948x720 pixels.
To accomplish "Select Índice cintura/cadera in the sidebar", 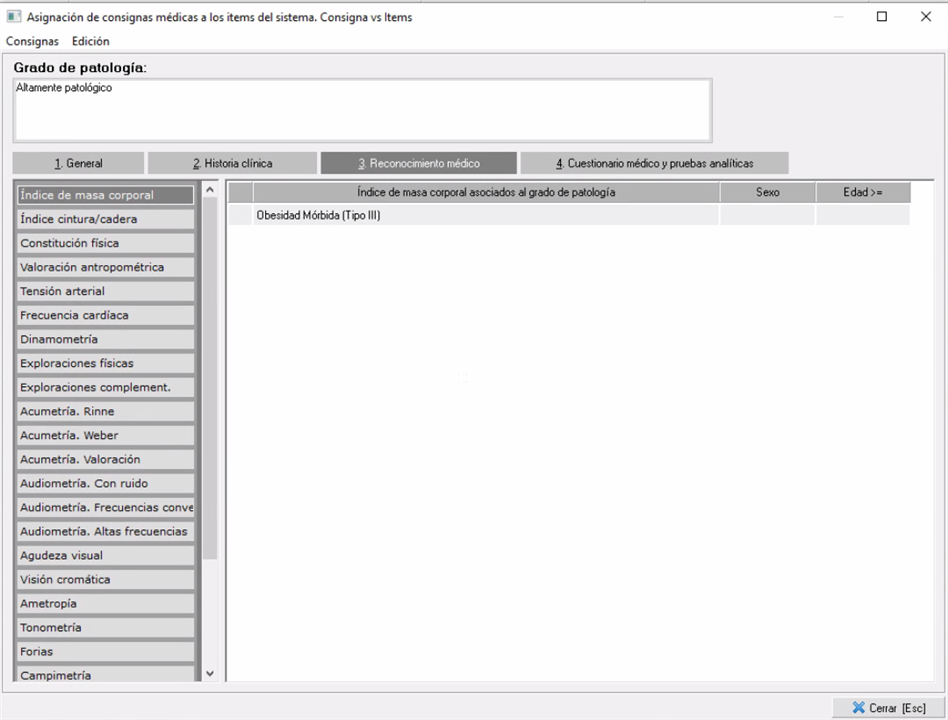I will 105,219.
